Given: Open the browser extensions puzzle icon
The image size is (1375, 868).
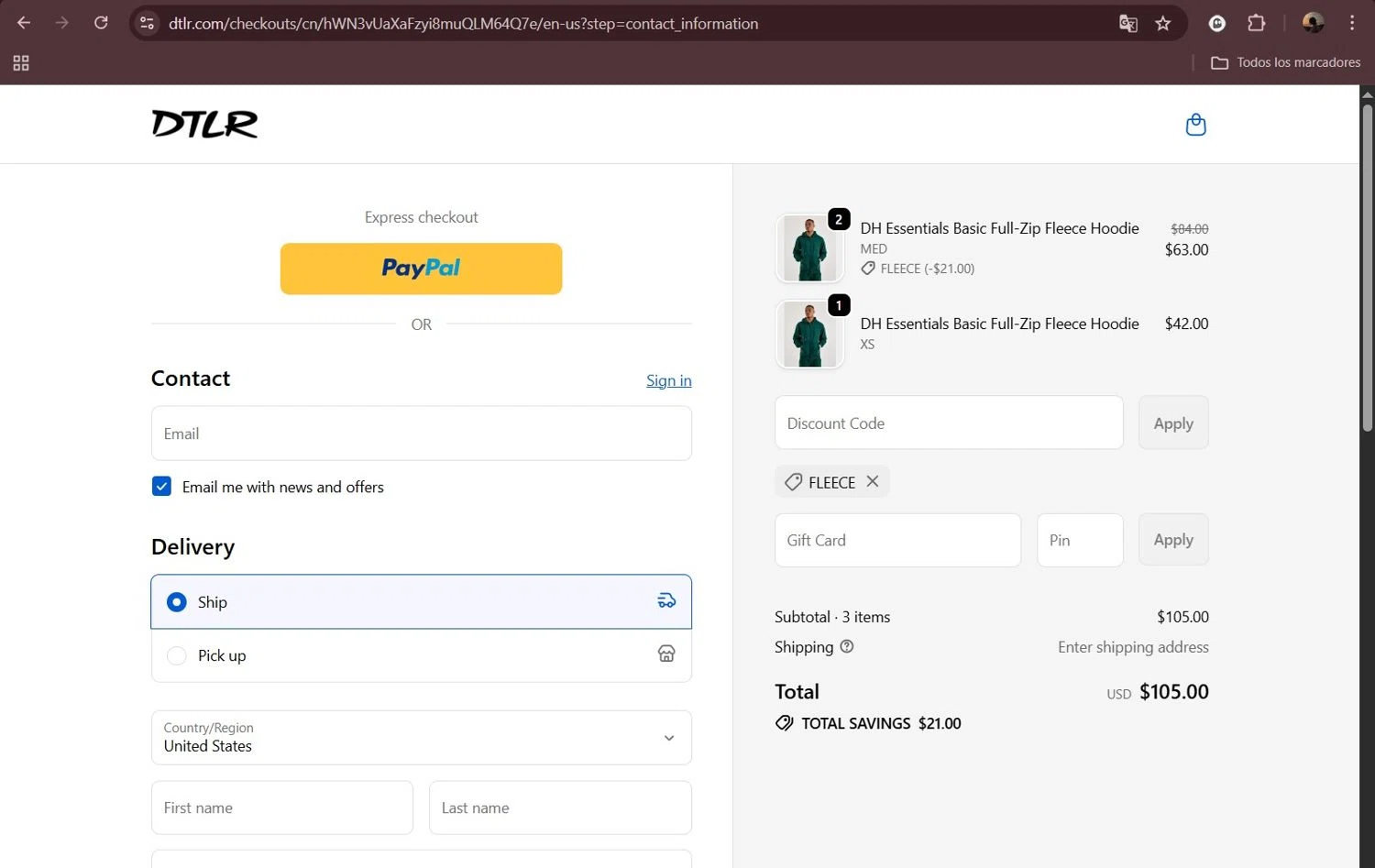Looking at the screenshot, I should [x=1257, y=23].
